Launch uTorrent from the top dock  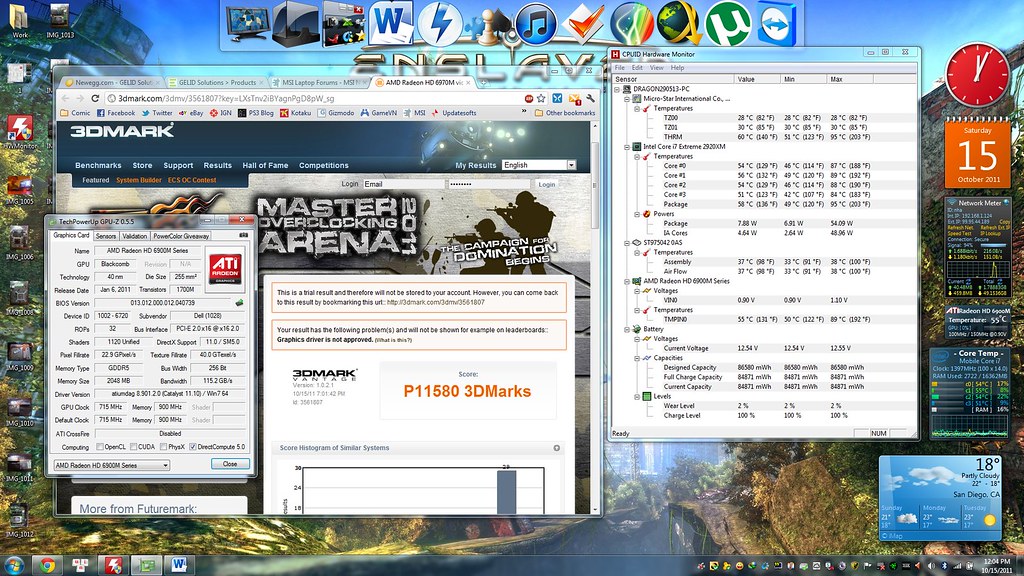click(x=728, y=24)
